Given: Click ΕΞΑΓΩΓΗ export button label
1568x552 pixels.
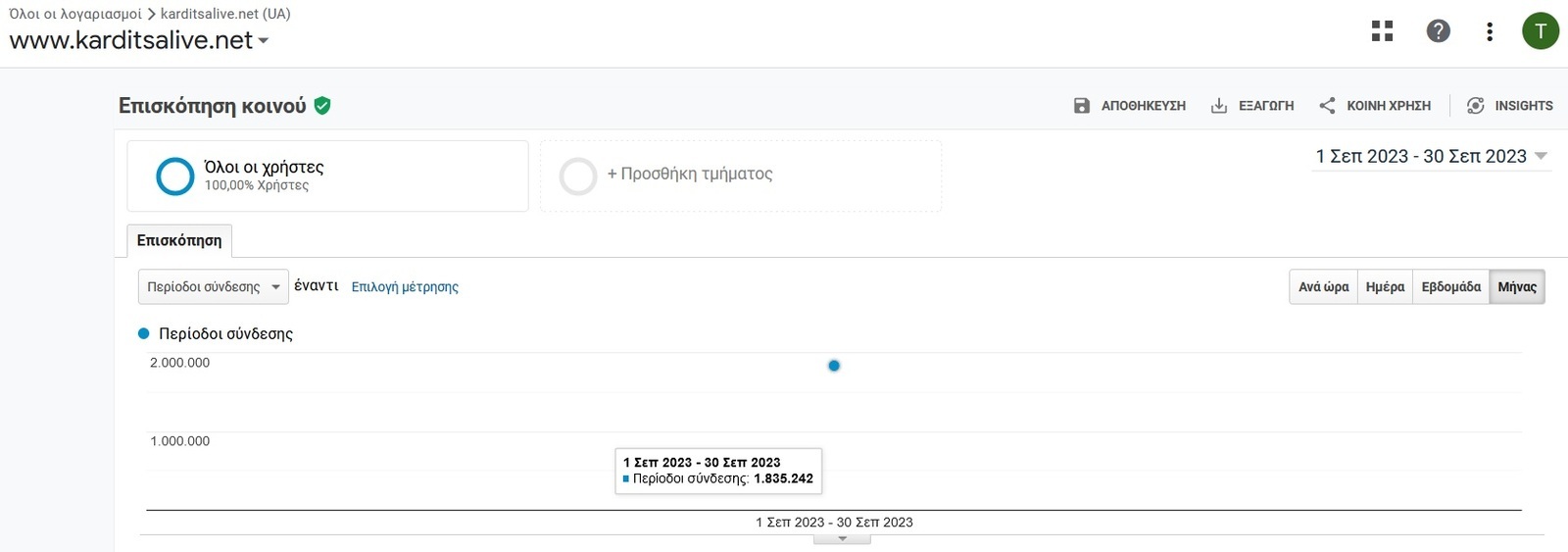Looking at the screenshot, I should [1266, 106].
